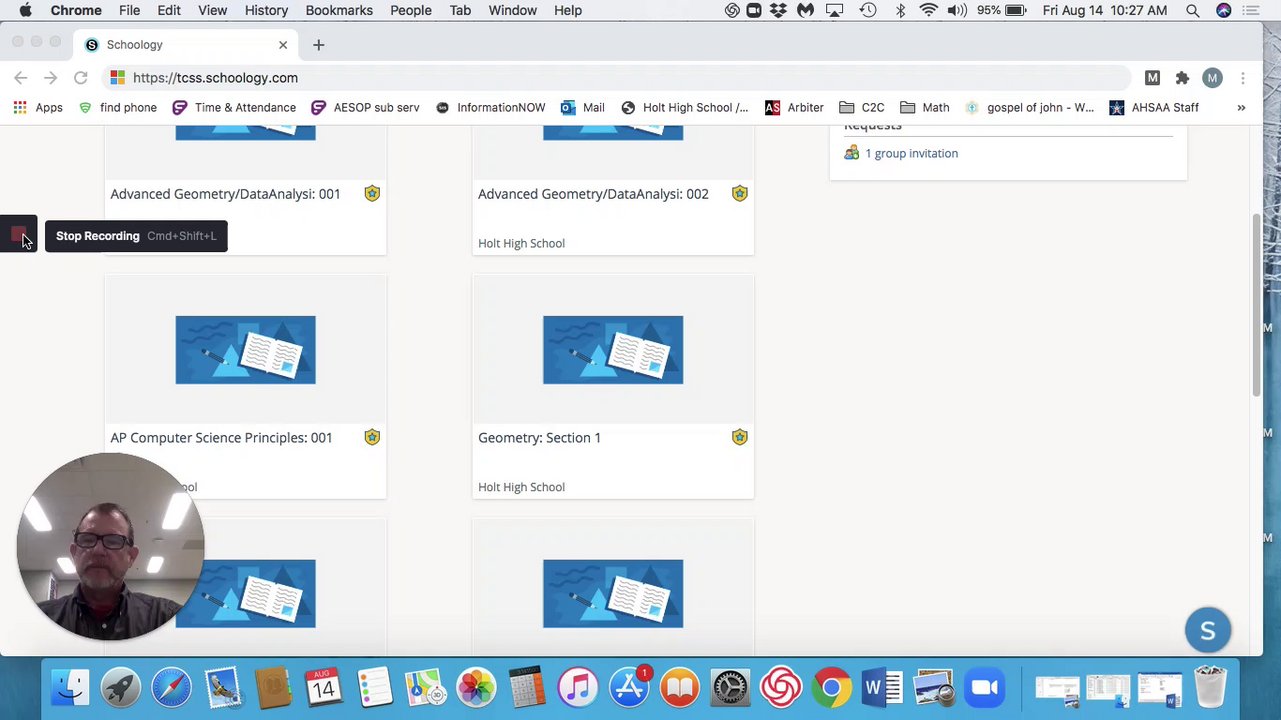Screen dimensions: 1281x720
Task: Click the Dropbox menu bar icon
Action: point(779,10)
